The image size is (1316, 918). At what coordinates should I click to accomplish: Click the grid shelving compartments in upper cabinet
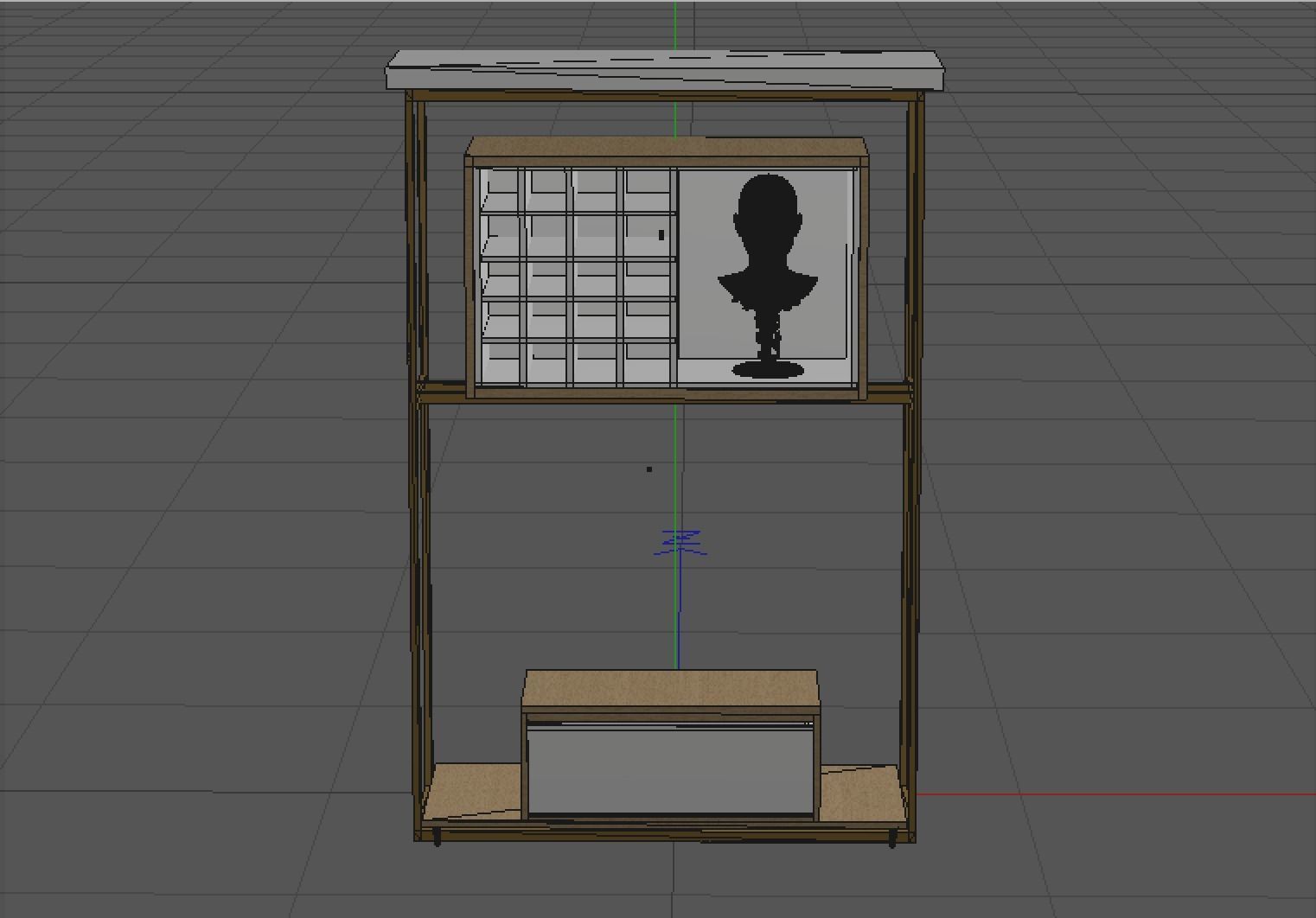pyautogui.click(x=578, y=277)
